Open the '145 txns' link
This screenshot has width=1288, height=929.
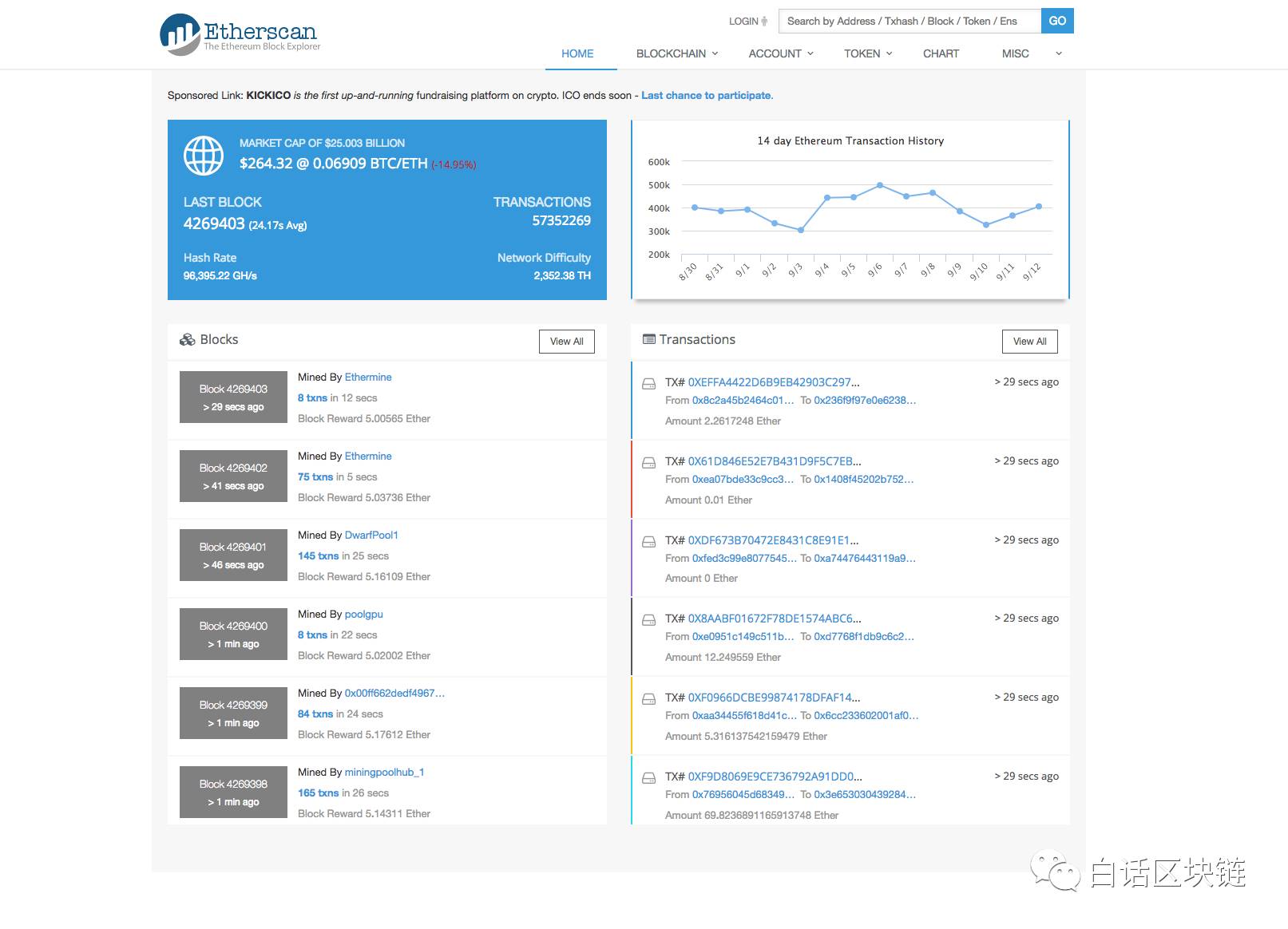click(319, 555)
